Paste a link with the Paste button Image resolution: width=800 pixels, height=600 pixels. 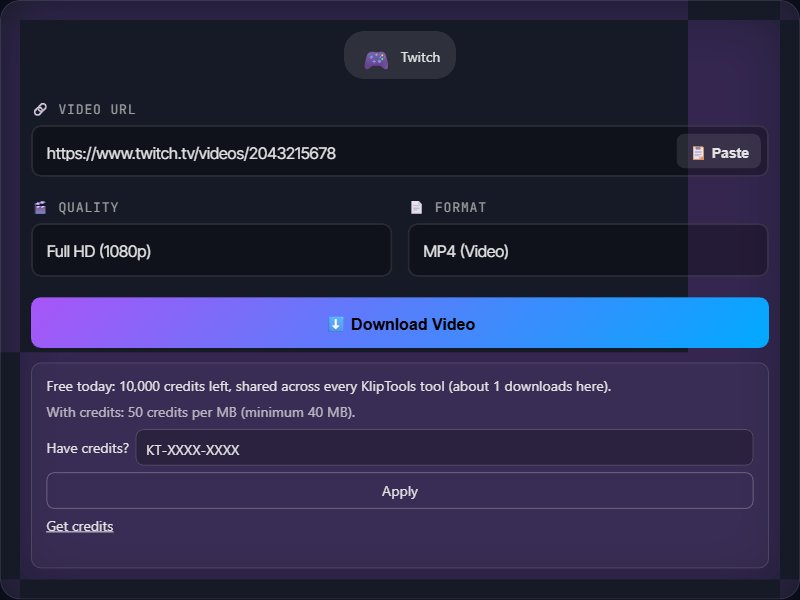point(718,152)
